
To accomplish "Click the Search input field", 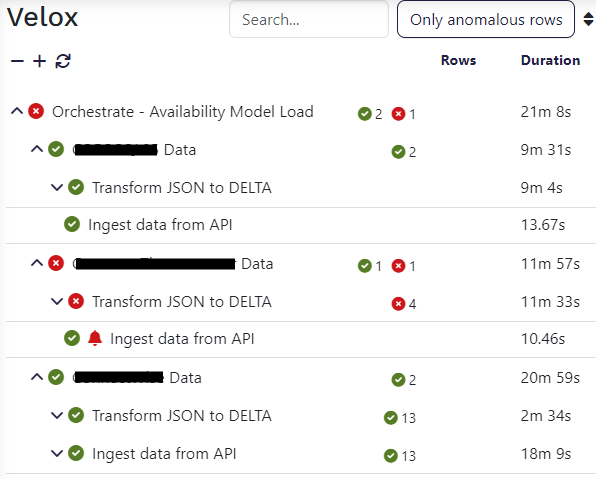I will click(x=309, y=19).
